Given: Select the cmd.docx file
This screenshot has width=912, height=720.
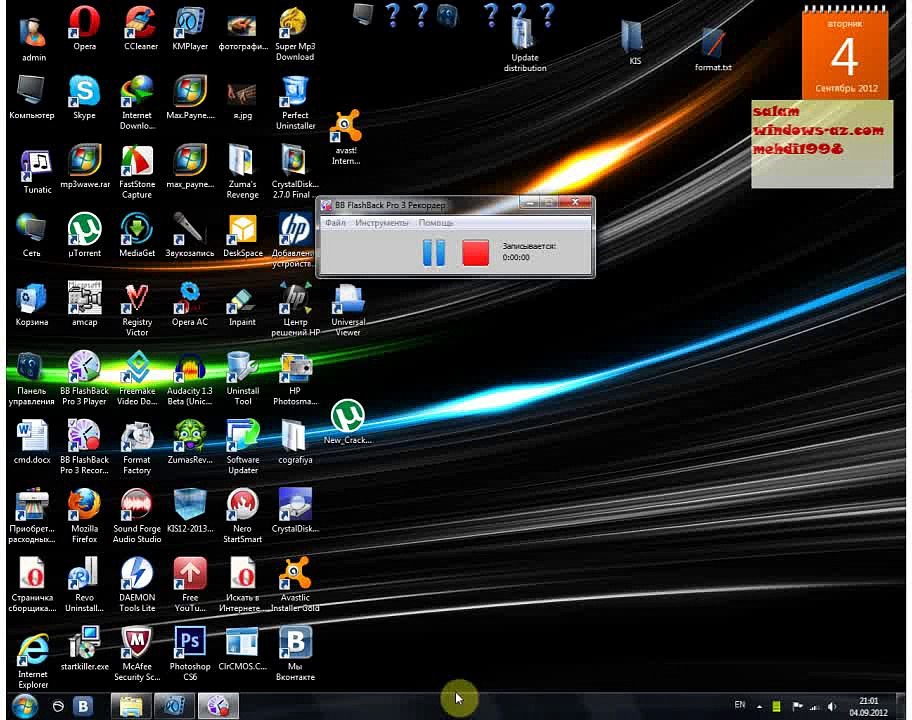Looking at the screenshot, I should tap(31, 442).
